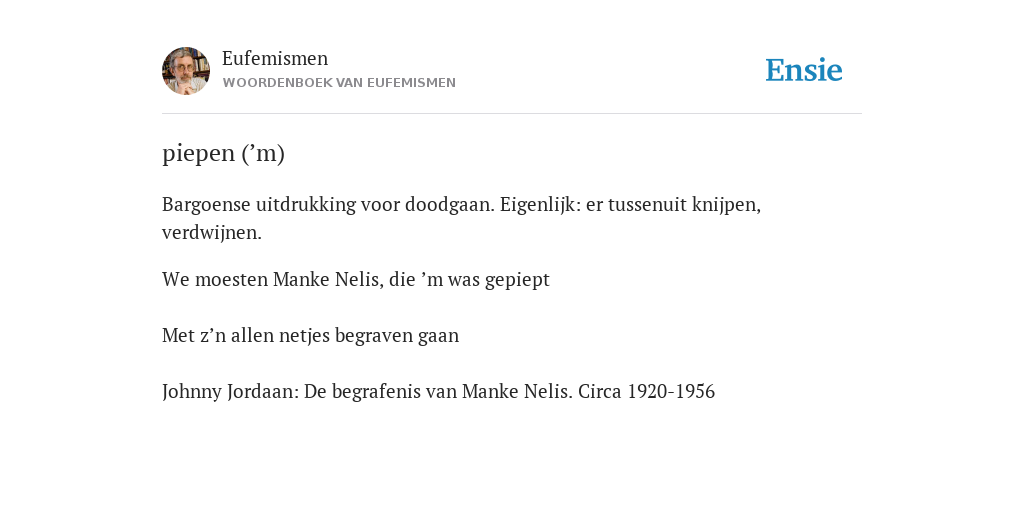Image resolution: width=1024 pixels, height=512 pixels.
Task: Click the heading piepen ('m)
Action: [223, 153]
